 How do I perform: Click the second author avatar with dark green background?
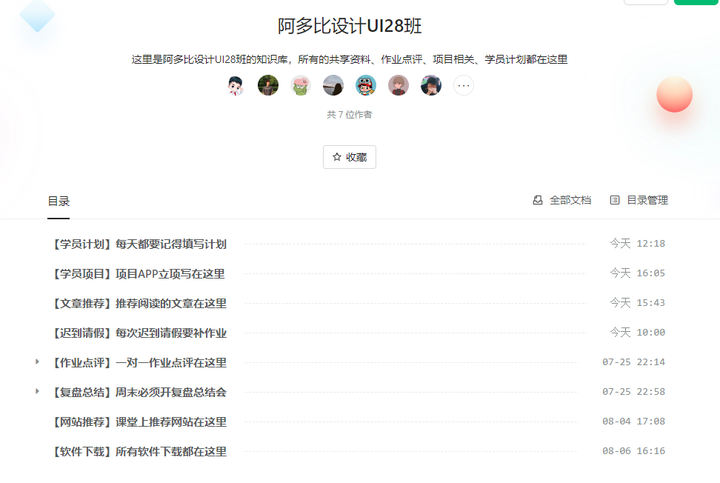coord(268,85)
